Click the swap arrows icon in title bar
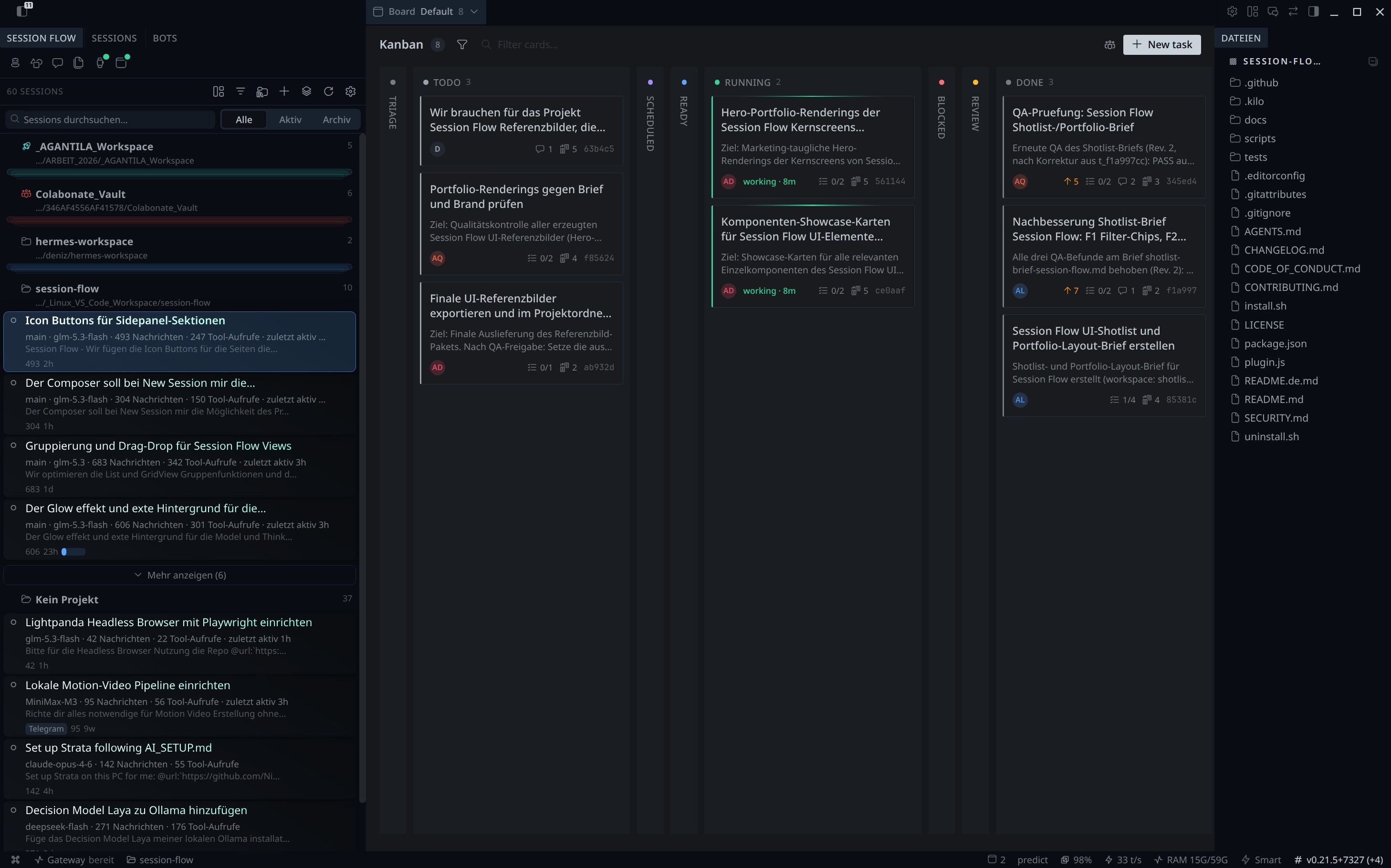The image size is (1391, 868). tap(1293, 11)
